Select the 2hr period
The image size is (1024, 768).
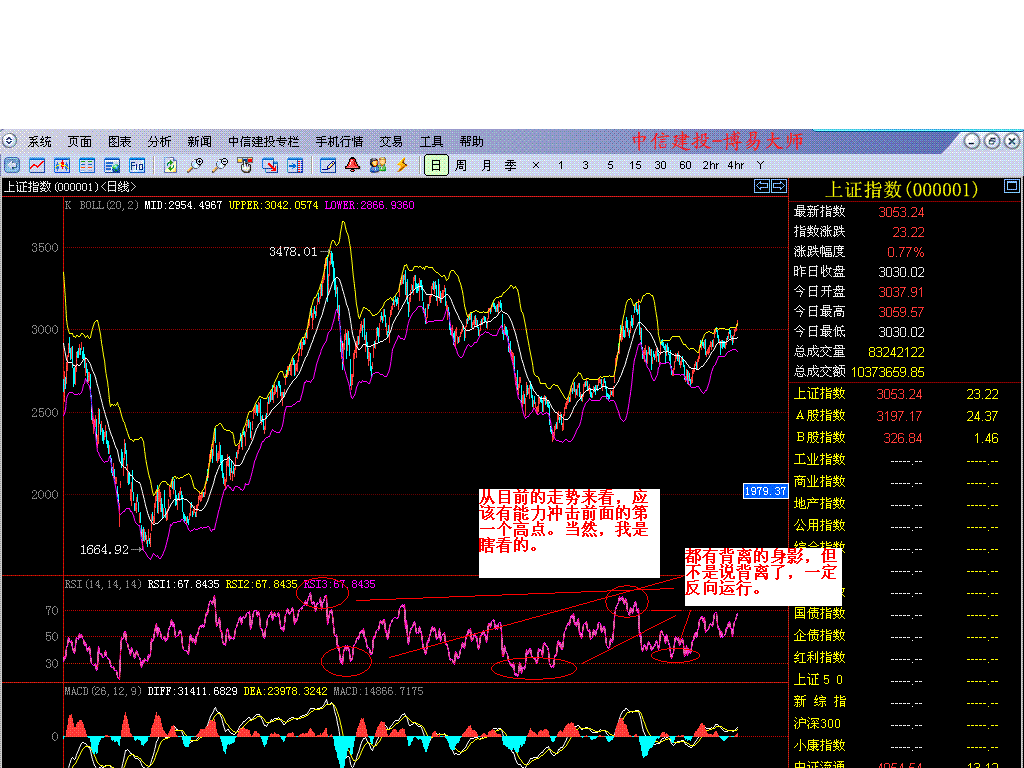click(x=711, y=165)
